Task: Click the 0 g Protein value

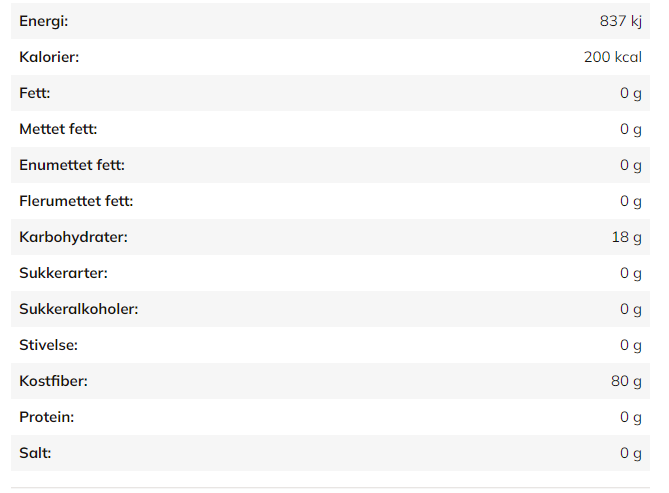Action: [630, 417]
